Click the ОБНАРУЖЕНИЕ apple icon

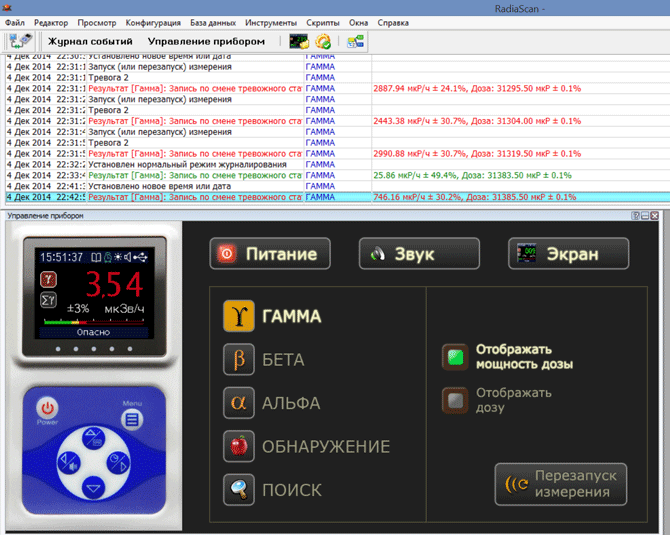(x=238, y=446)
